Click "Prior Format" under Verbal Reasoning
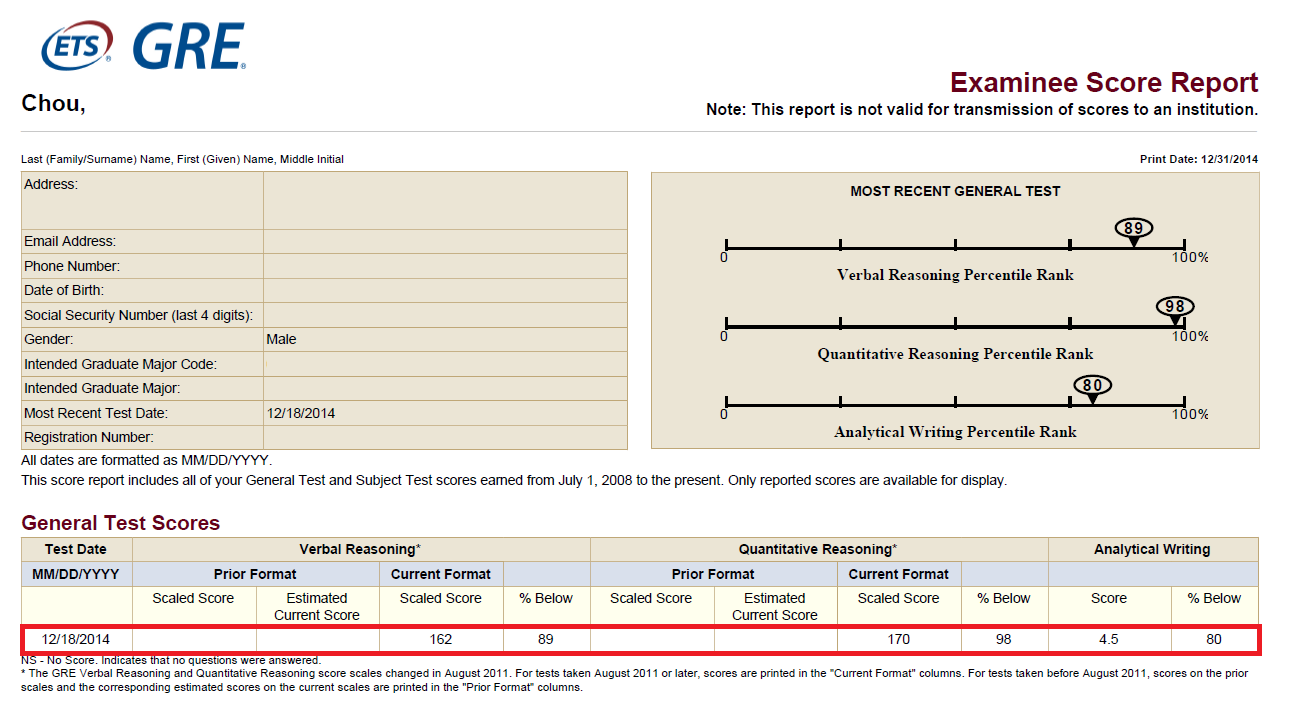Image resolution: width=1289 pixels, height=711 pixels. (255, 574)
